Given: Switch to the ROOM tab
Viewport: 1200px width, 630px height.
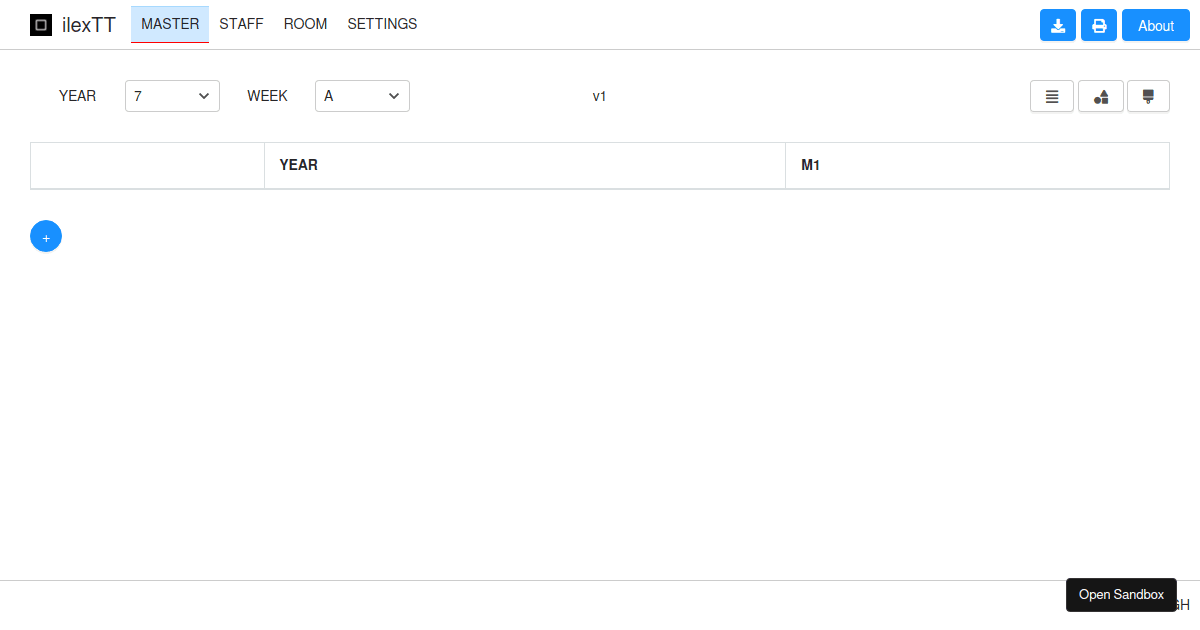Looking at the screenshot, I should pos(305,24).
